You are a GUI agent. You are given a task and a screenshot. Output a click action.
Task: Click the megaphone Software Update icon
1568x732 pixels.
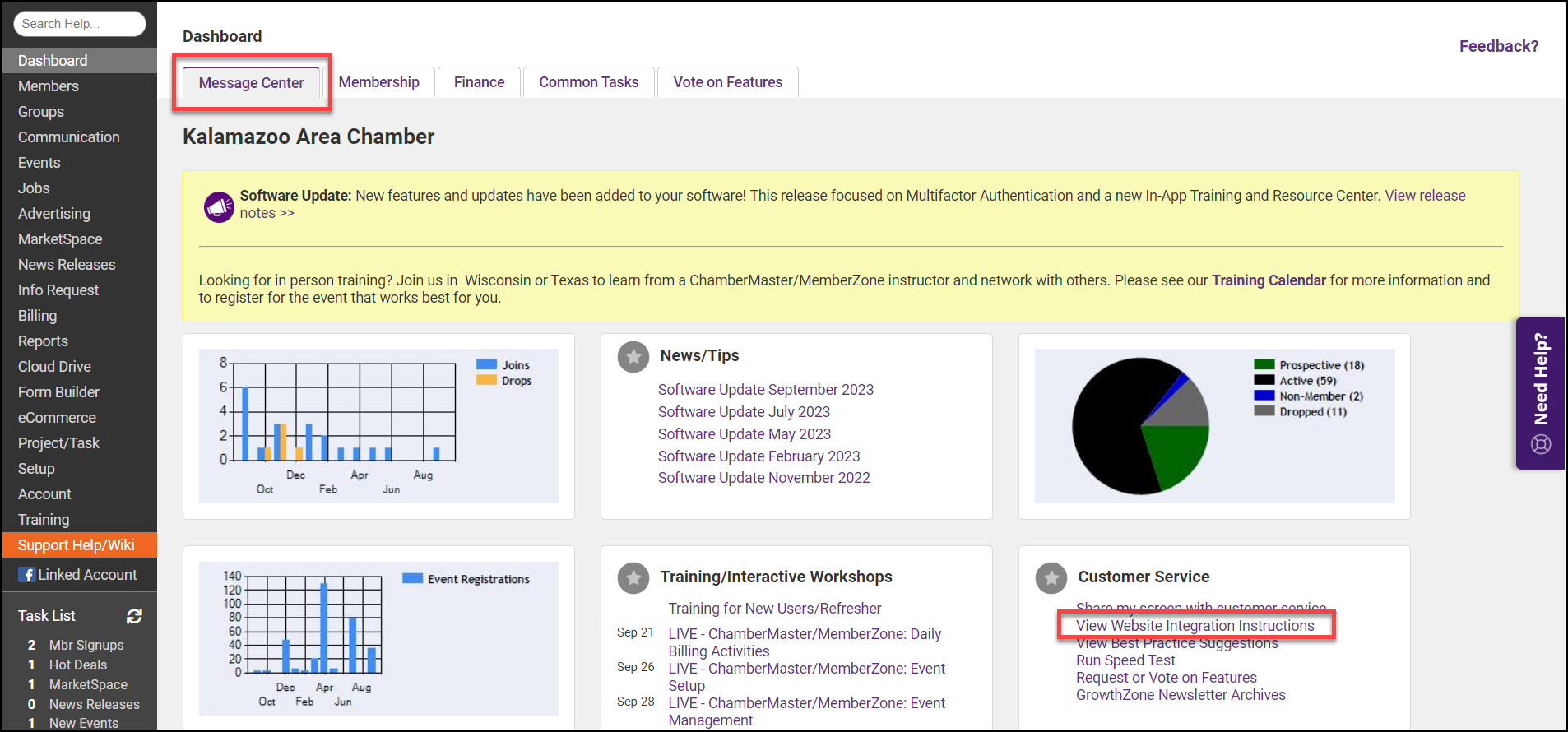[x=219, y=206]
